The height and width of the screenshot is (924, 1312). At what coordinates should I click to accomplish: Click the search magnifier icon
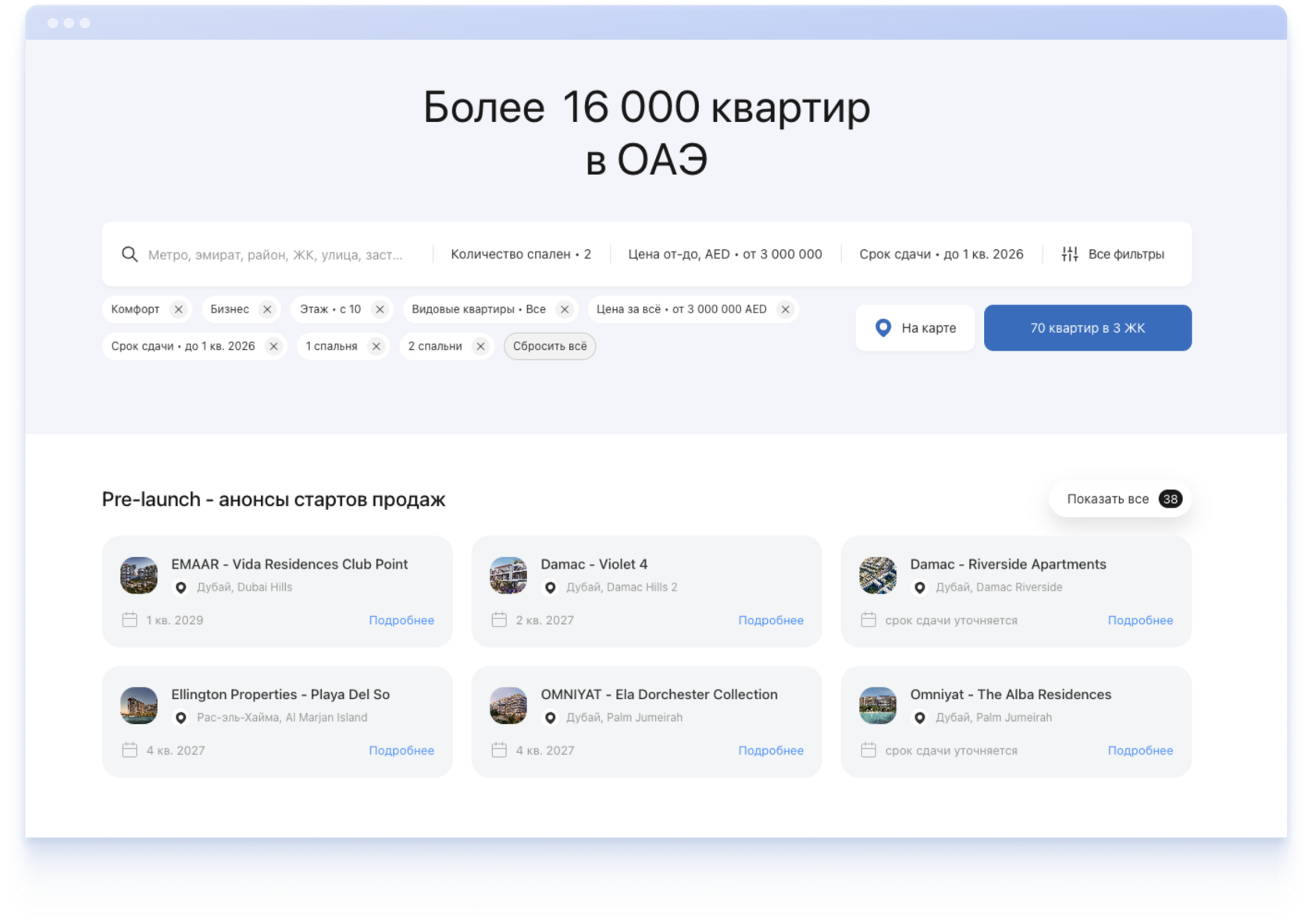tap(130, 255)
